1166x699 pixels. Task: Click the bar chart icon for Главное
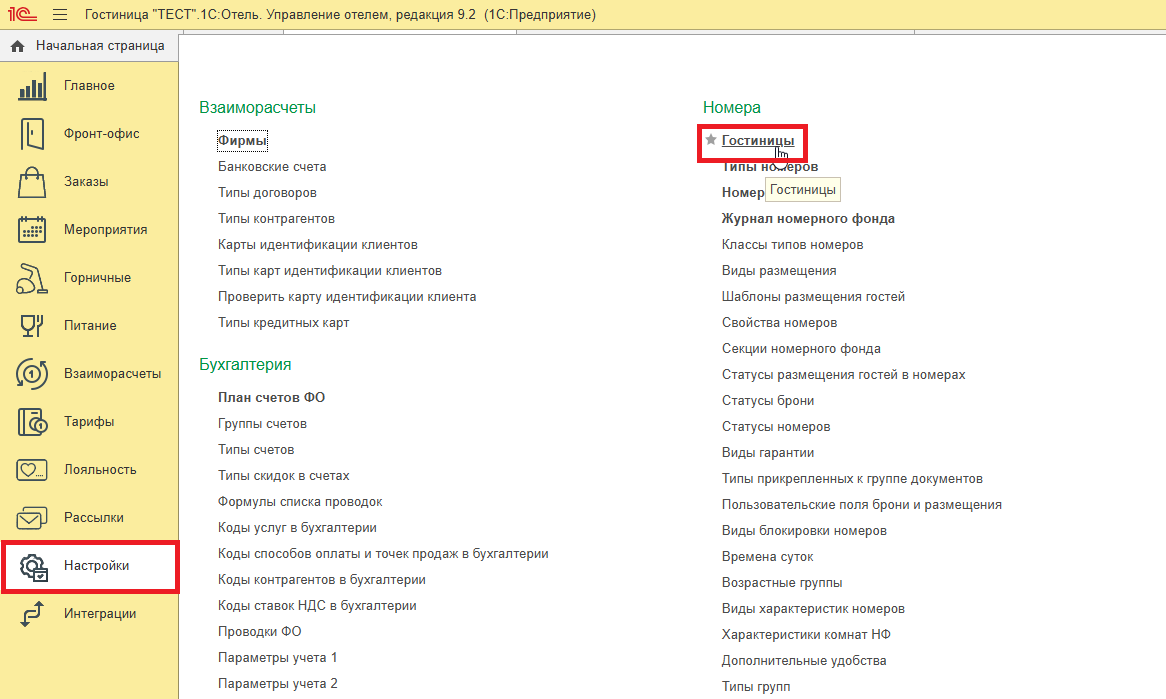[x=32, y=86]
